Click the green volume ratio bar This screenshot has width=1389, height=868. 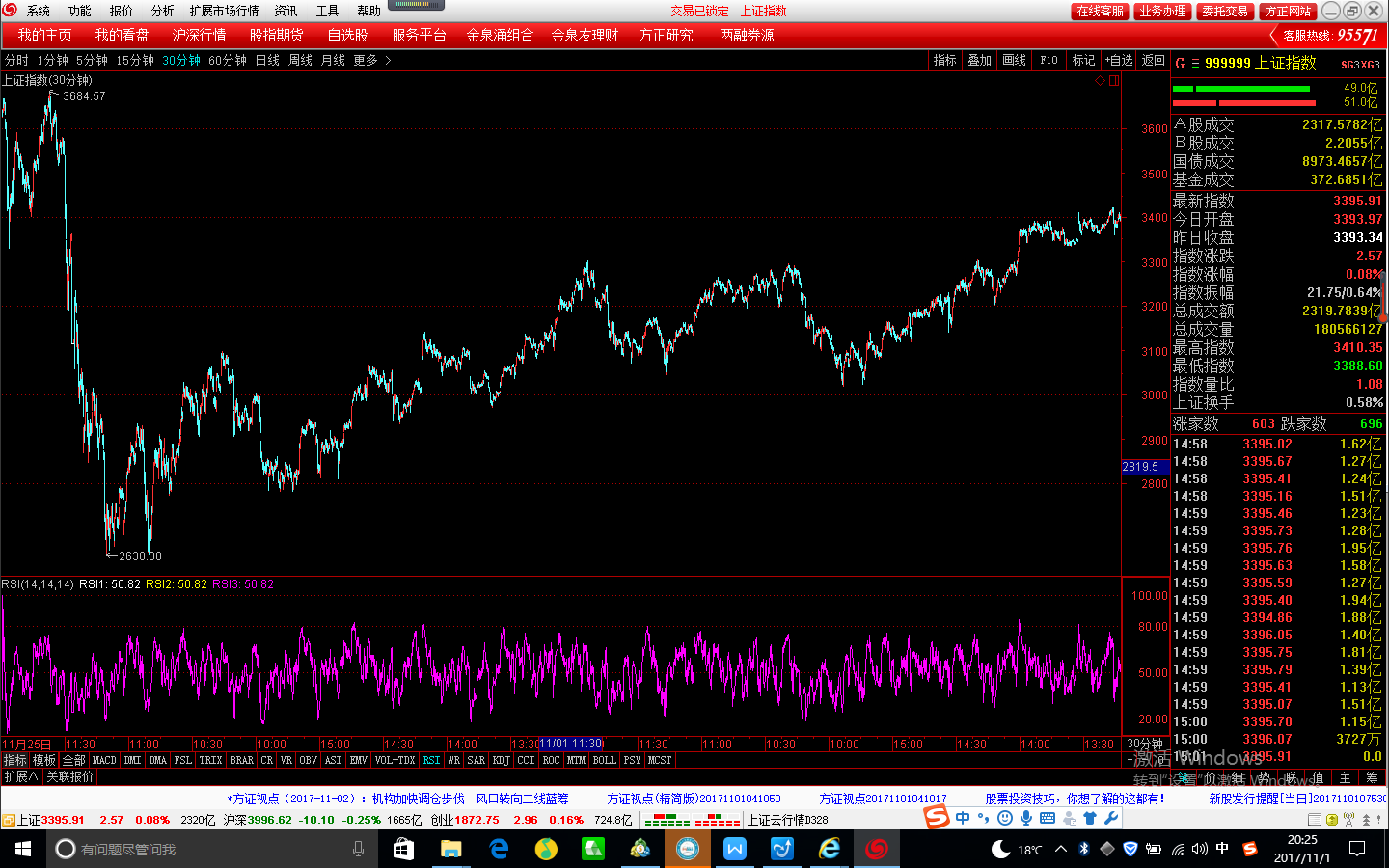1240,89
